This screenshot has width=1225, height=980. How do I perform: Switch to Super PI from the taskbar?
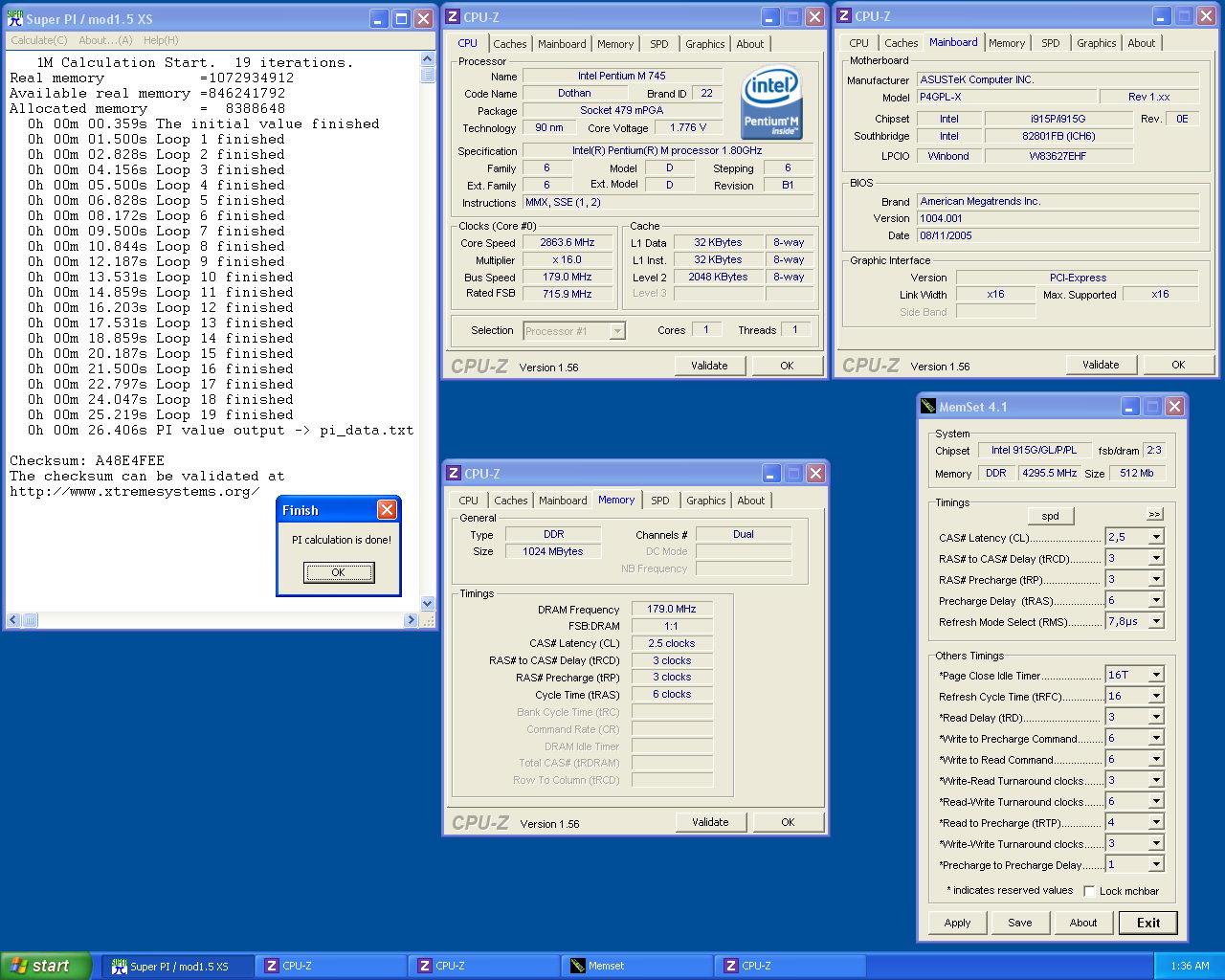coord(178,966)
